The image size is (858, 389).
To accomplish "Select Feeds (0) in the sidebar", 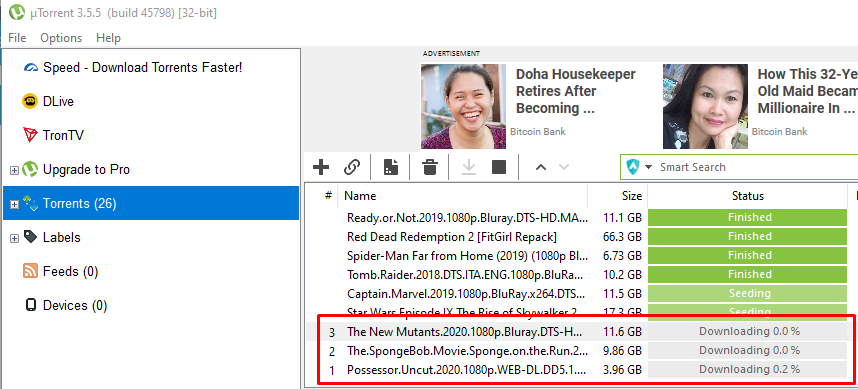I will (71, 271).
